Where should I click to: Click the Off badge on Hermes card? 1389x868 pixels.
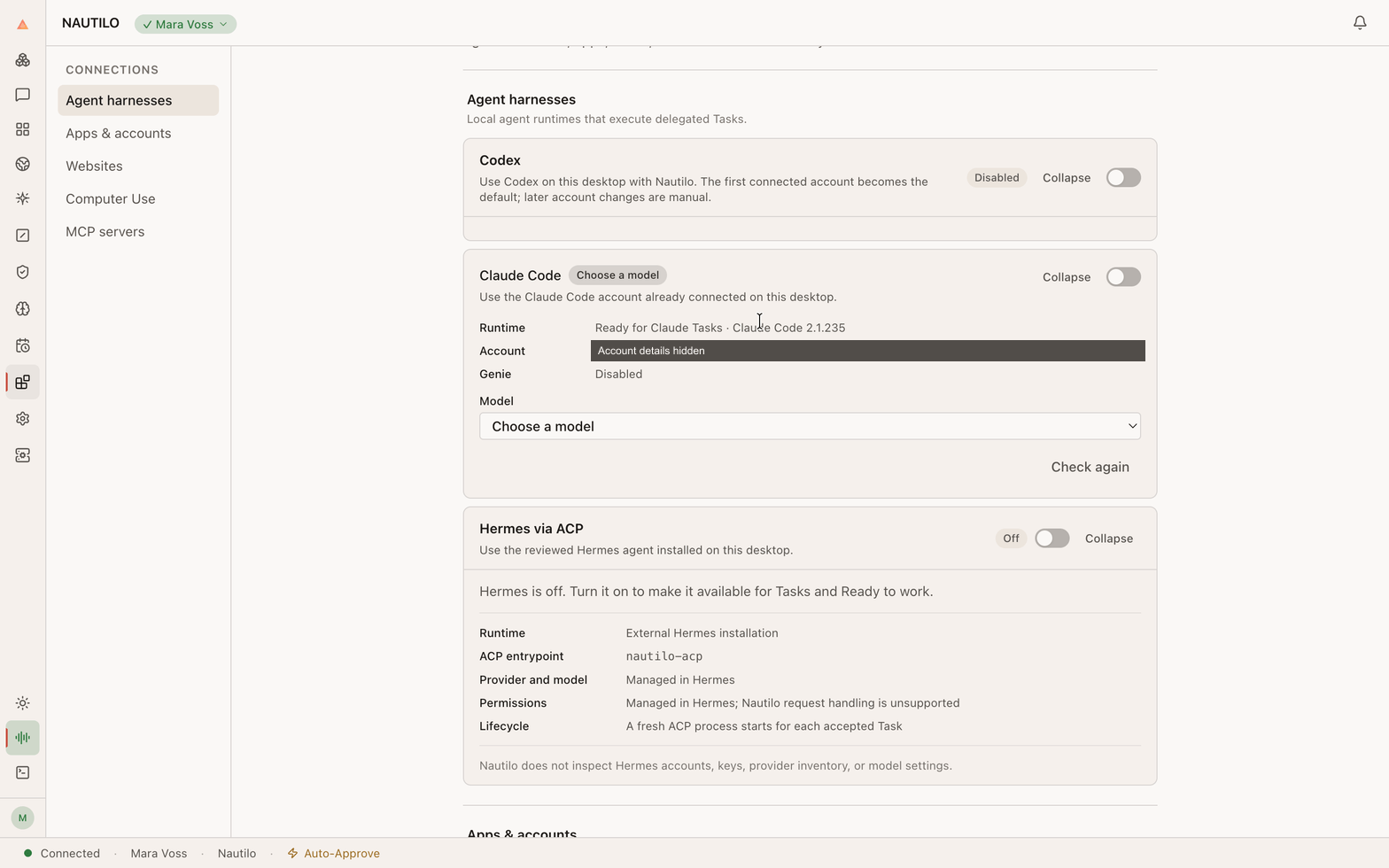pos(1011,539)
